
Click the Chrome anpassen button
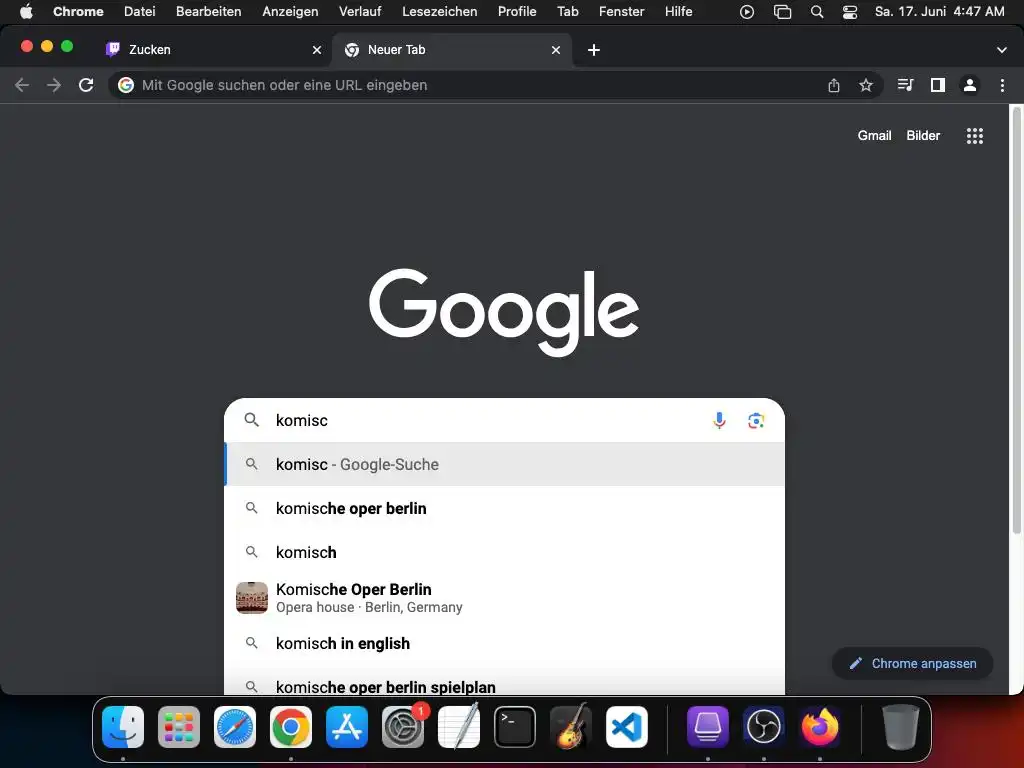[912, 664]
